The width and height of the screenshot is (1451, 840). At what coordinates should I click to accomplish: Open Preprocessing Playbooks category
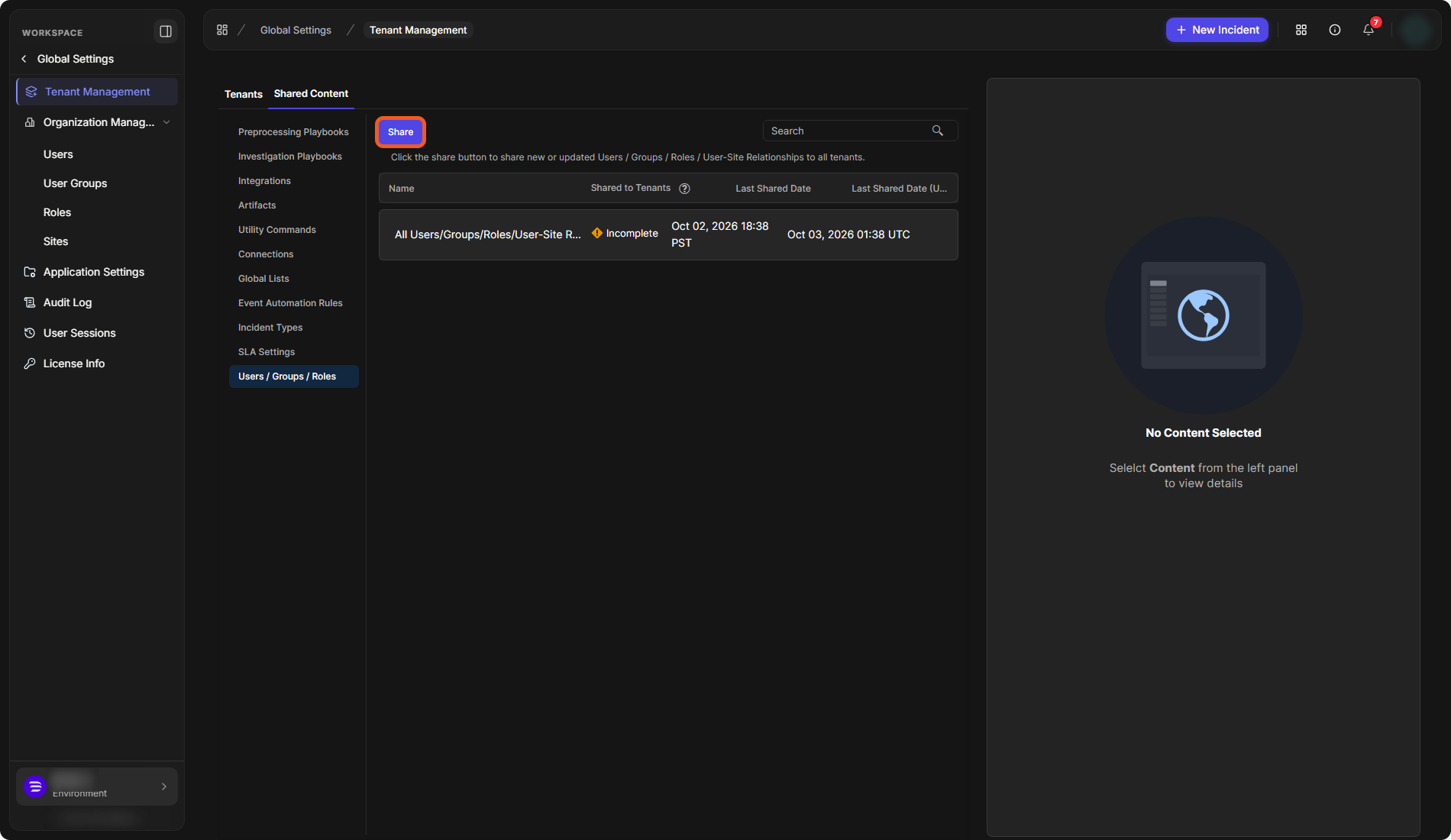pyautogui.click(x=293, y=132)
